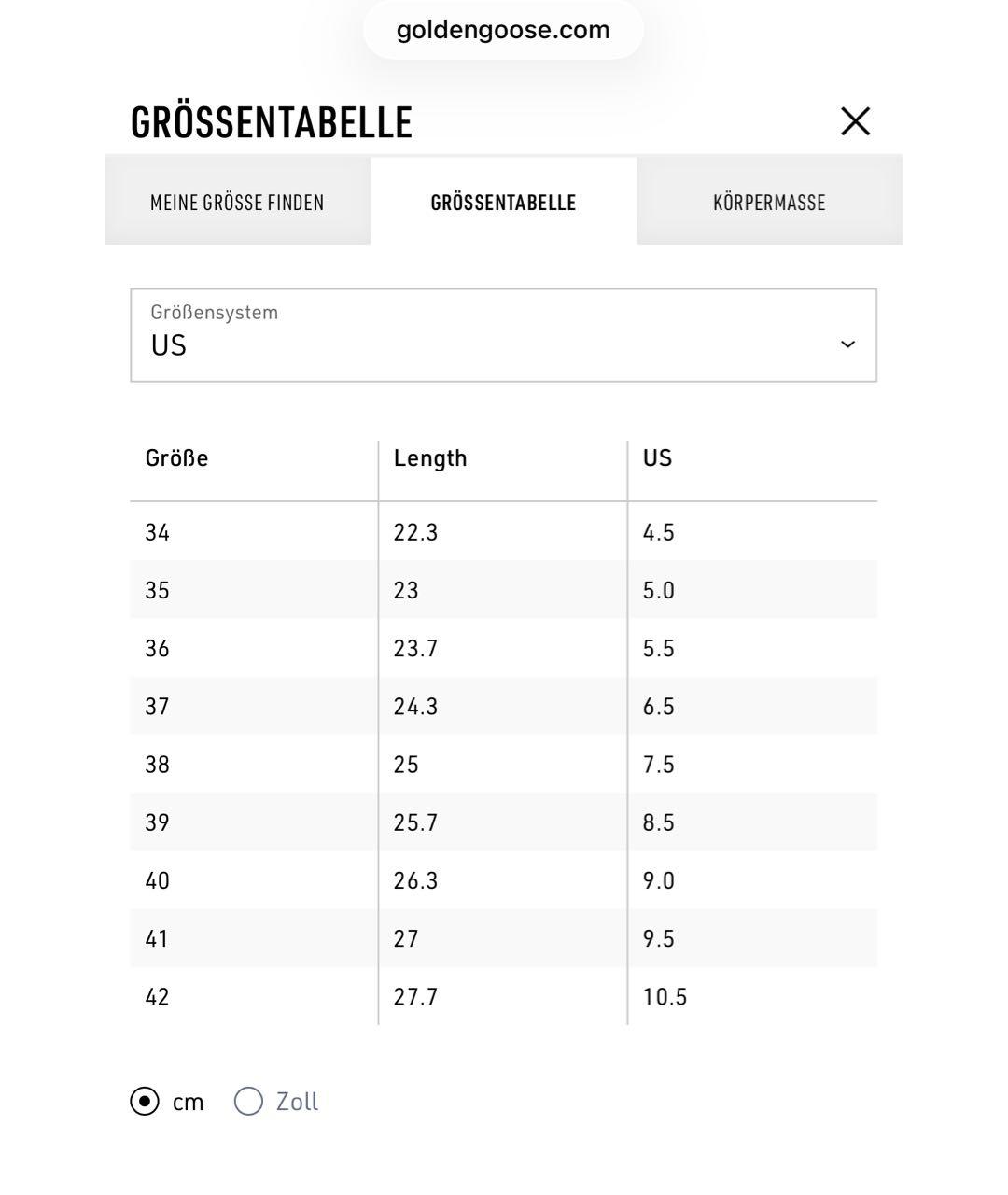Image resolution: width=1008 pixels, height=1195 pixels.
Task: Open the Körpermasse tab
Action: (x=769, y=202)
